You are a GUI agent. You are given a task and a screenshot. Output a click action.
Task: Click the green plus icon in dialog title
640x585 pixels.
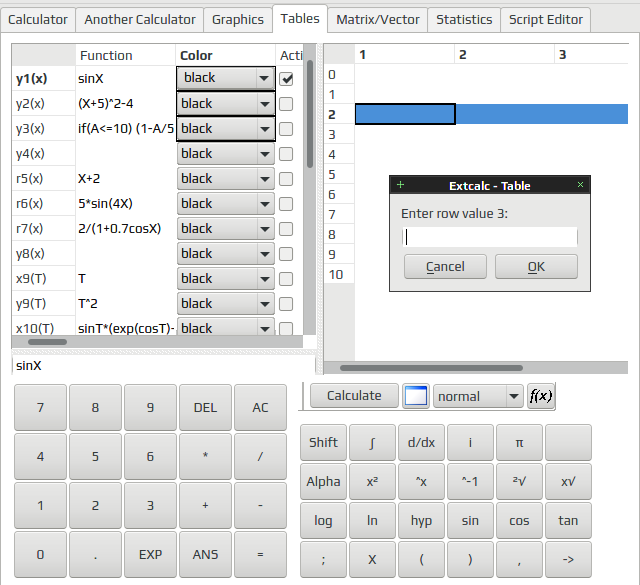pos(400,185)
